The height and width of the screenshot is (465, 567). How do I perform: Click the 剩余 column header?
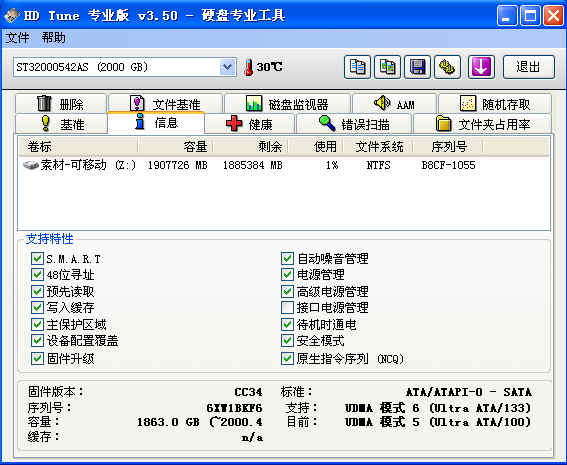[x=251, y=146]
